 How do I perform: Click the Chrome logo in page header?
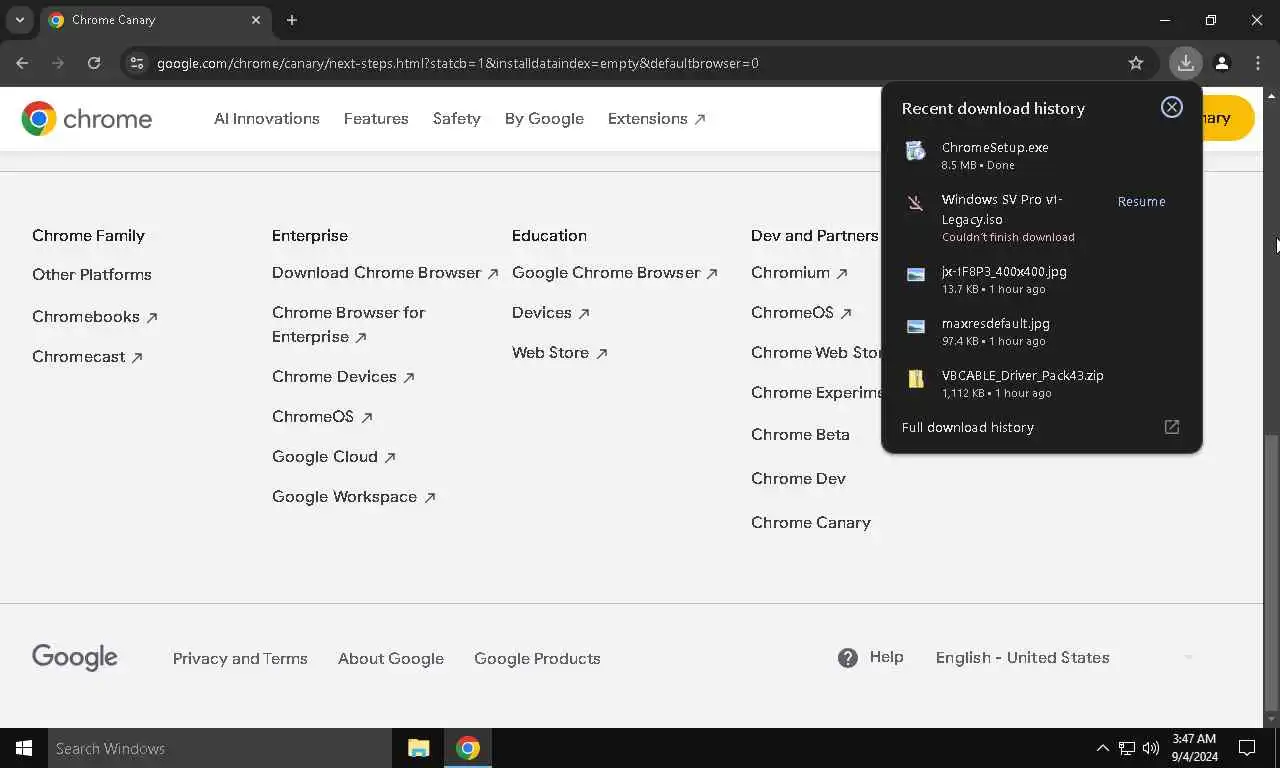87,119
